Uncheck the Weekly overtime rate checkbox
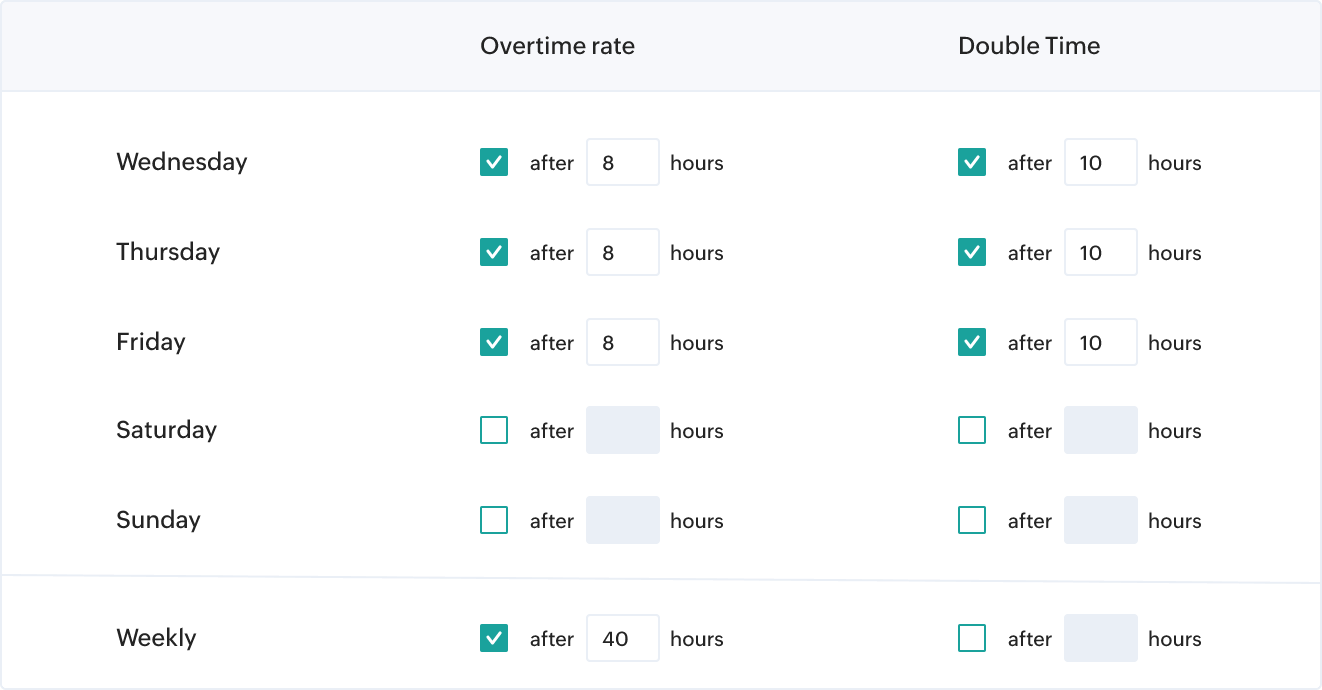The image size is (1322, 690). point(493,638)
